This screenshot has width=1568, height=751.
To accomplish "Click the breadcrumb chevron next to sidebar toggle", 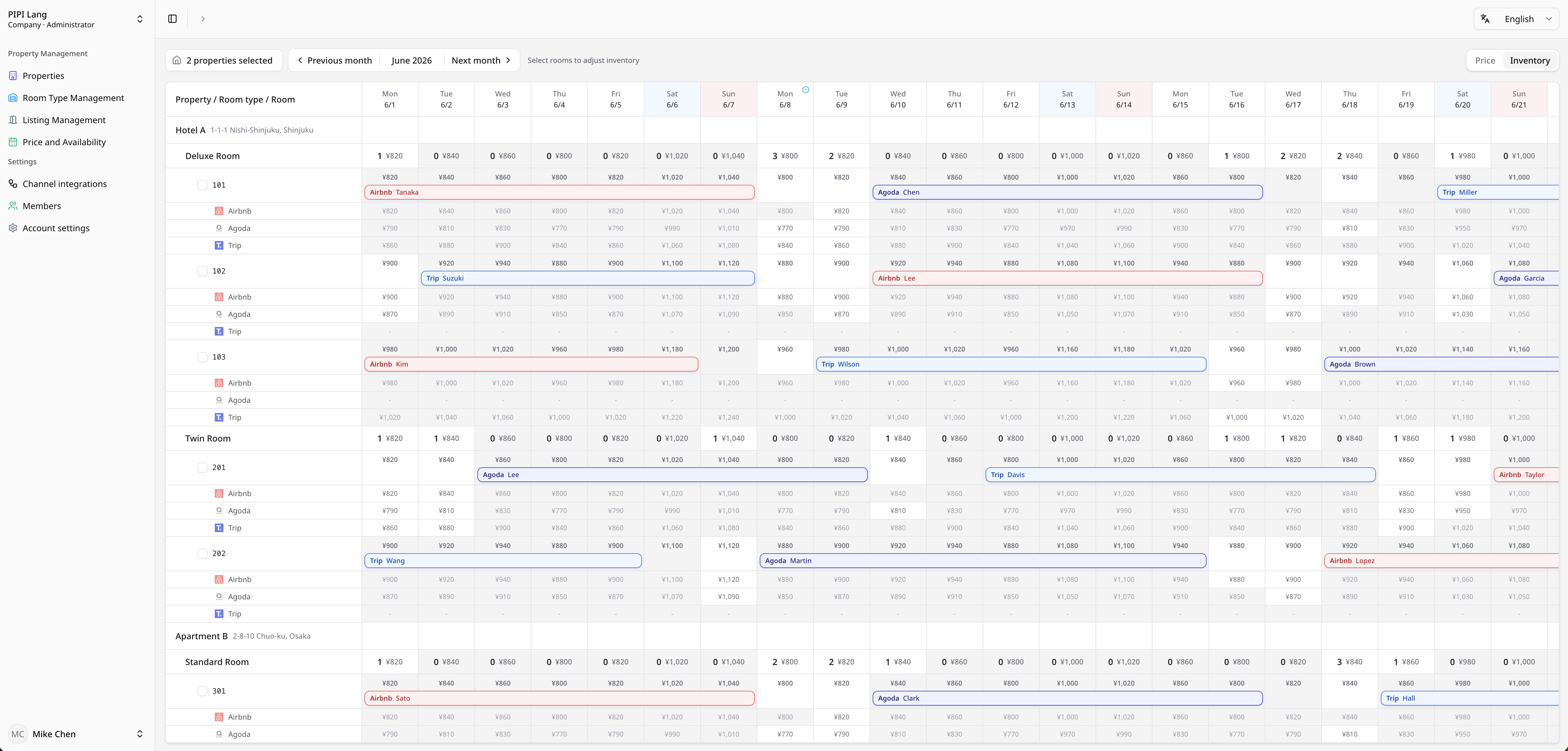I will 203,19.
